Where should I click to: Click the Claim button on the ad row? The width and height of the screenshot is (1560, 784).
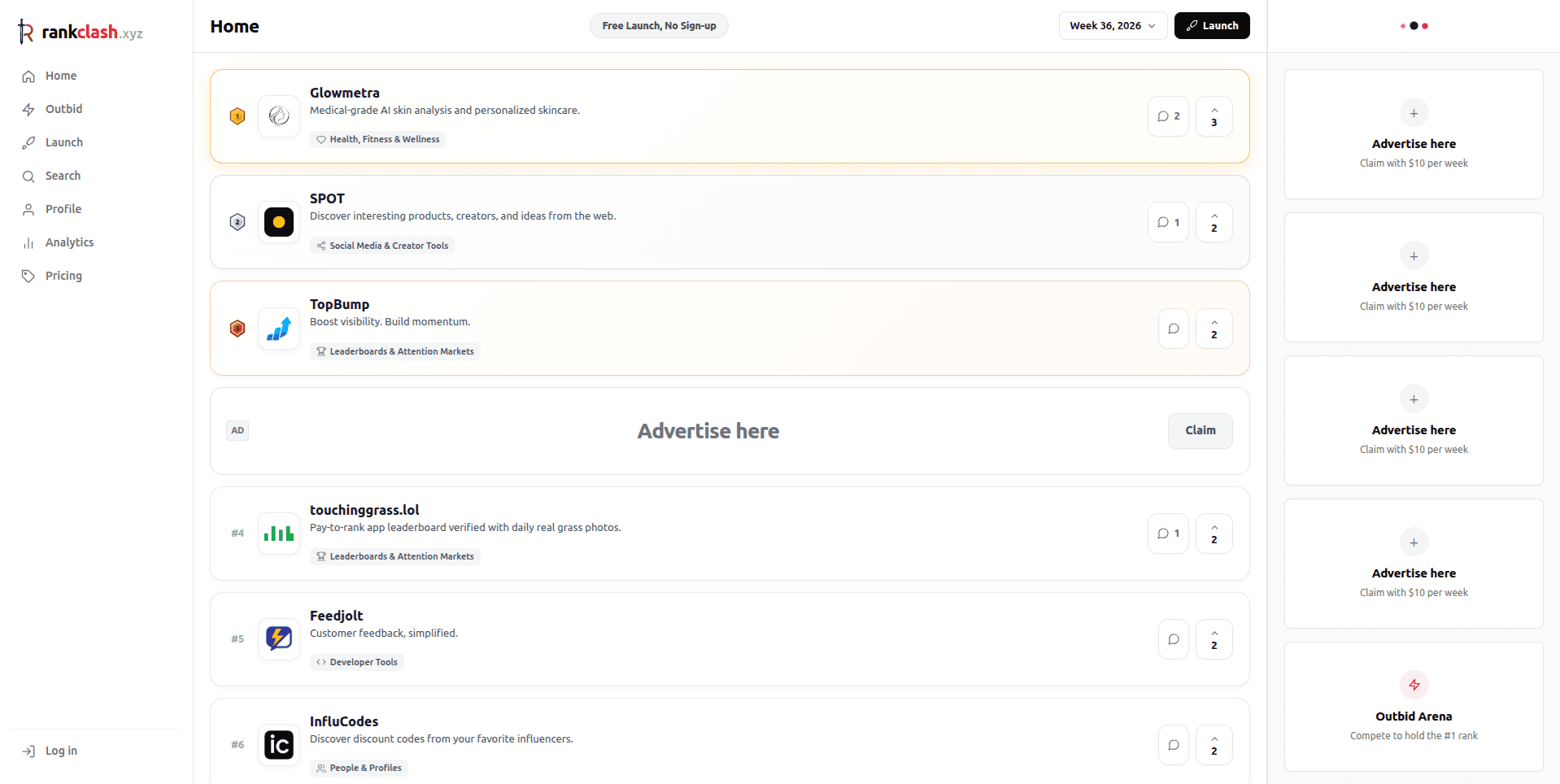click(1201, 431)
